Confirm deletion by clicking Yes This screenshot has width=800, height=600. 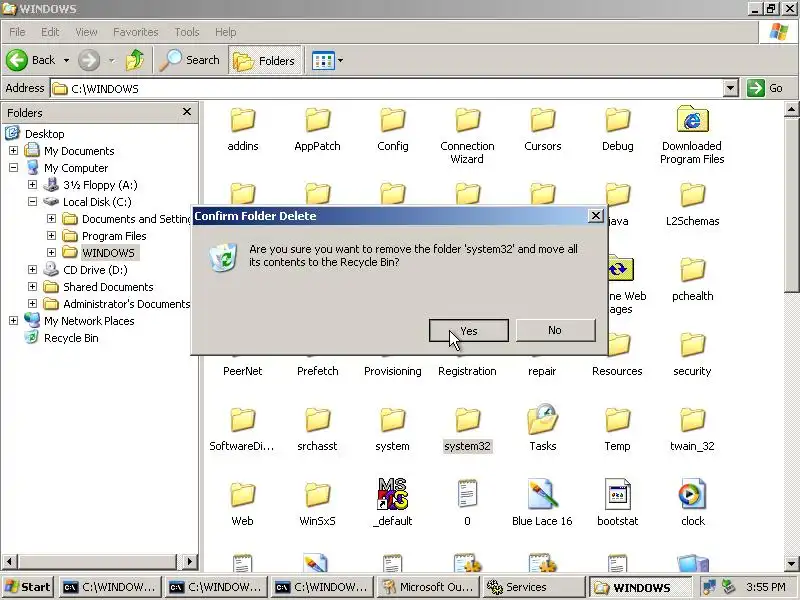pos(468,331)
